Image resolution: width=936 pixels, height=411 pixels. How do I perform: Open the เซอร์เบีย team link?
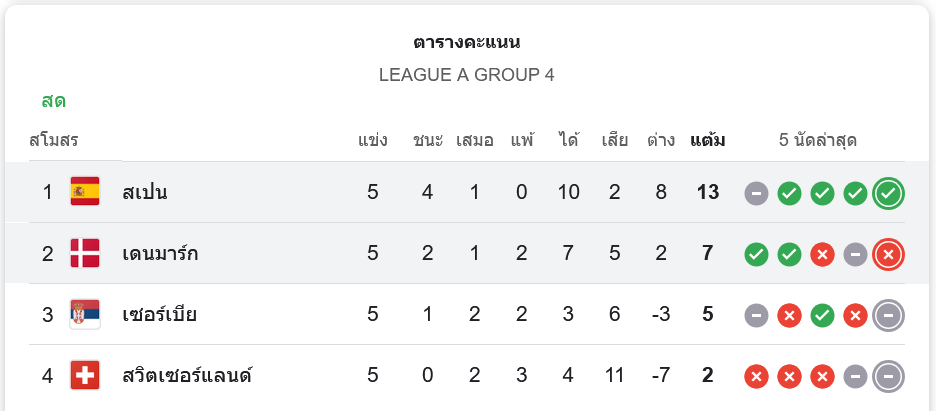coord(159,315)
